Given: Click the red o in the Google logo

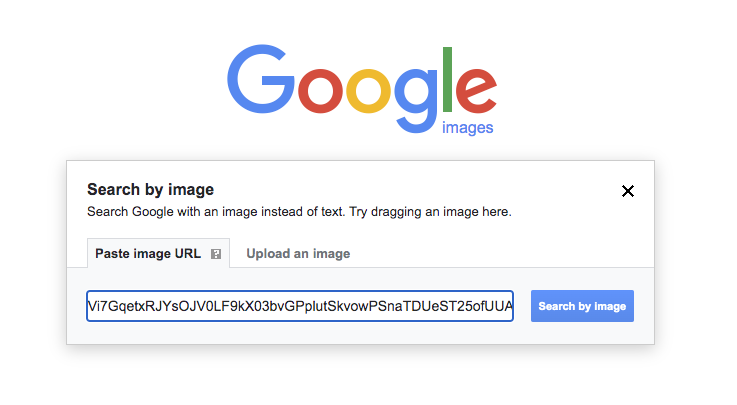Looking at the screenshot, I should [x=320, y=91].
